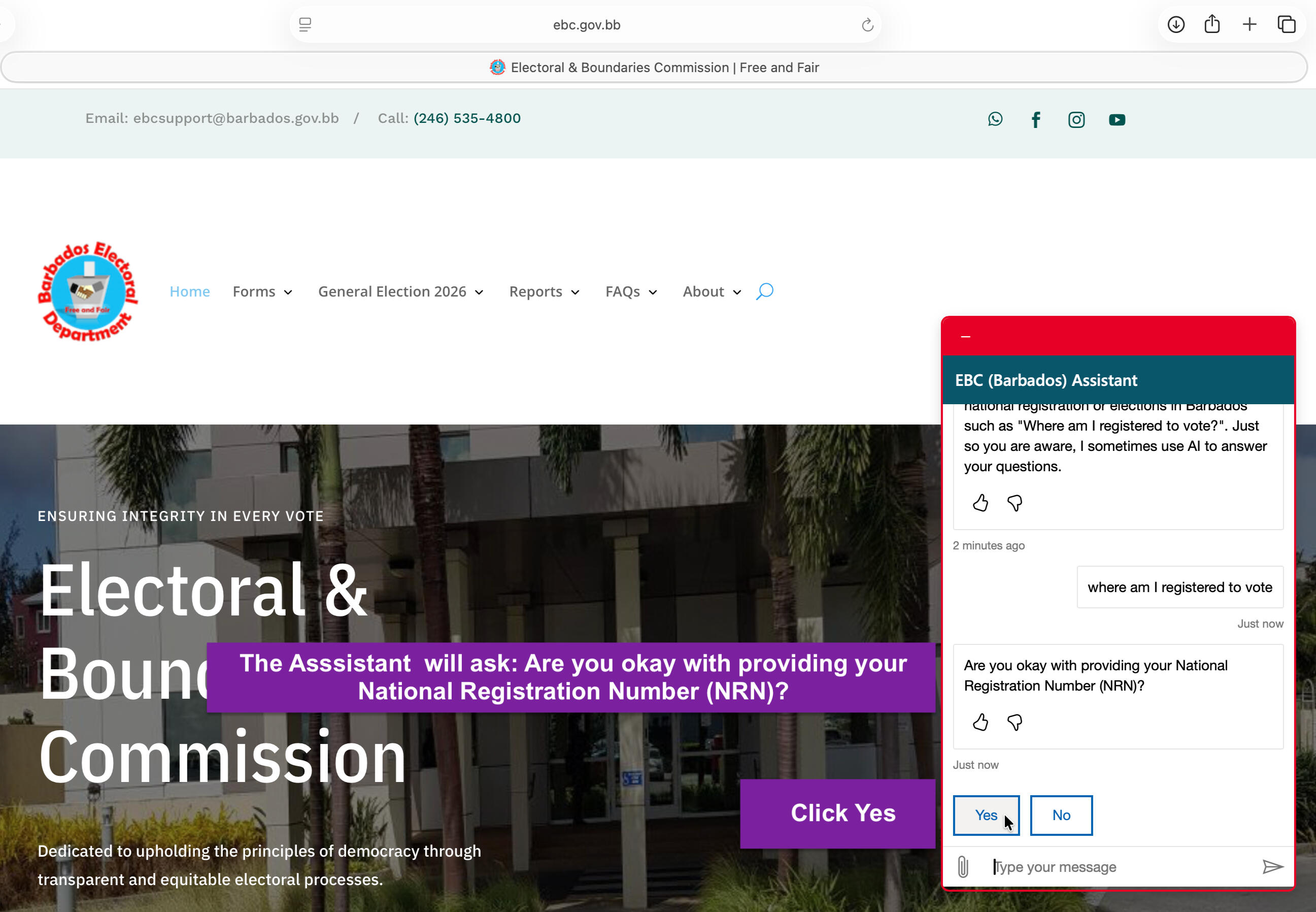Thumbs up the AI disclaimer message
This screenshot has width=1316, height=912.
coord(980,503)
